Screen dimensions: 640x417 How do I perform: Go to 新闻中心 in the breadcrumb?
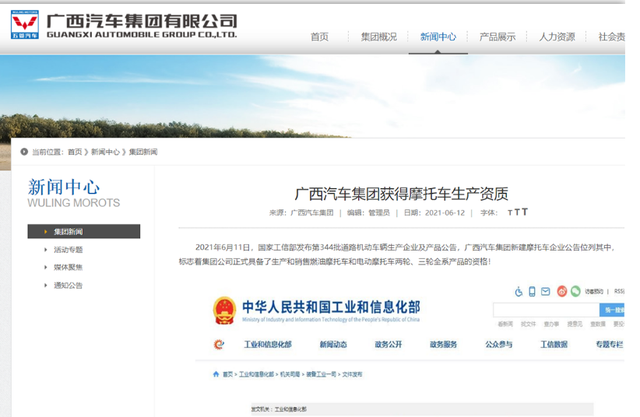click(105, 152)
